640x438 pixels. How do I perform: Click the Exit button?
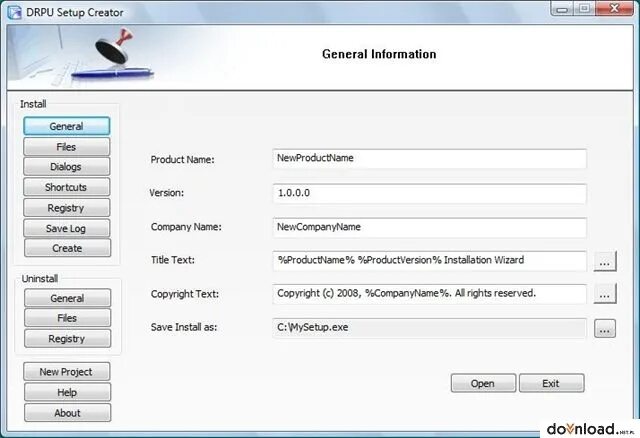(551, 383)
